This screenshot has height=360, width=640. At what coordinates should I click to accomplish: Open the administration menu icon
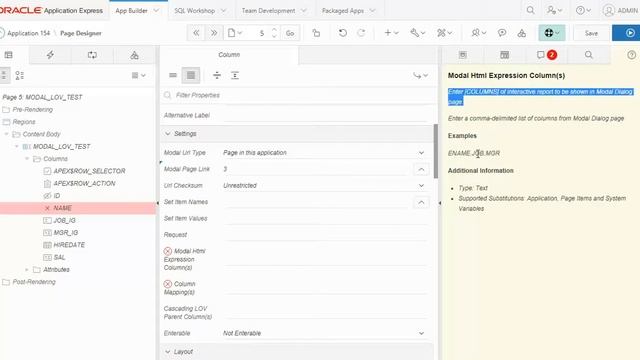pyautogui.click(x=554, y=11)
